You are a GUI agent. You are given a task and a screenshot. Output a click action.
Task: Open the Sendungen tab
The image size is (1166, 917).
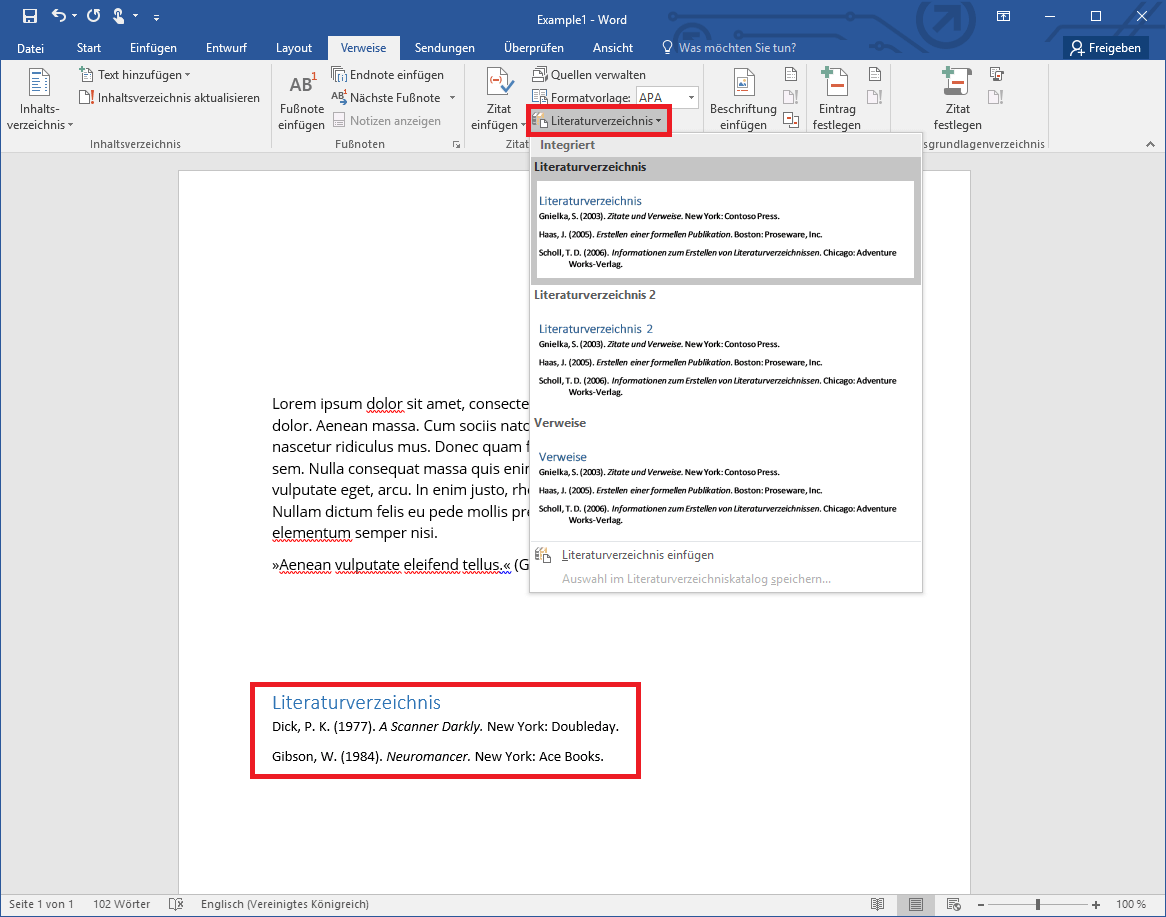(x=445, y=48)
